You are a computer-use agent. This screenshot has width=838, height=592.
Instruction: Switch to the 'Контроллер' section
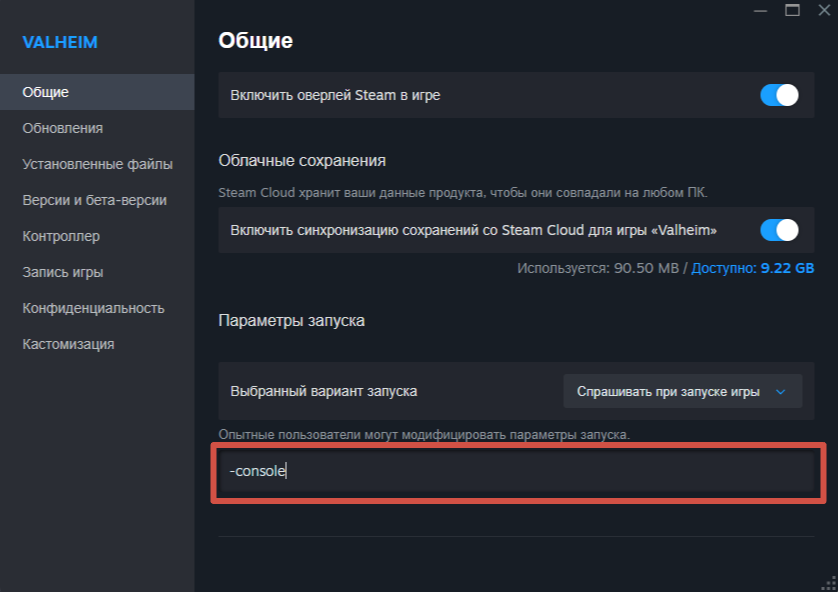[x=97, y=236]
